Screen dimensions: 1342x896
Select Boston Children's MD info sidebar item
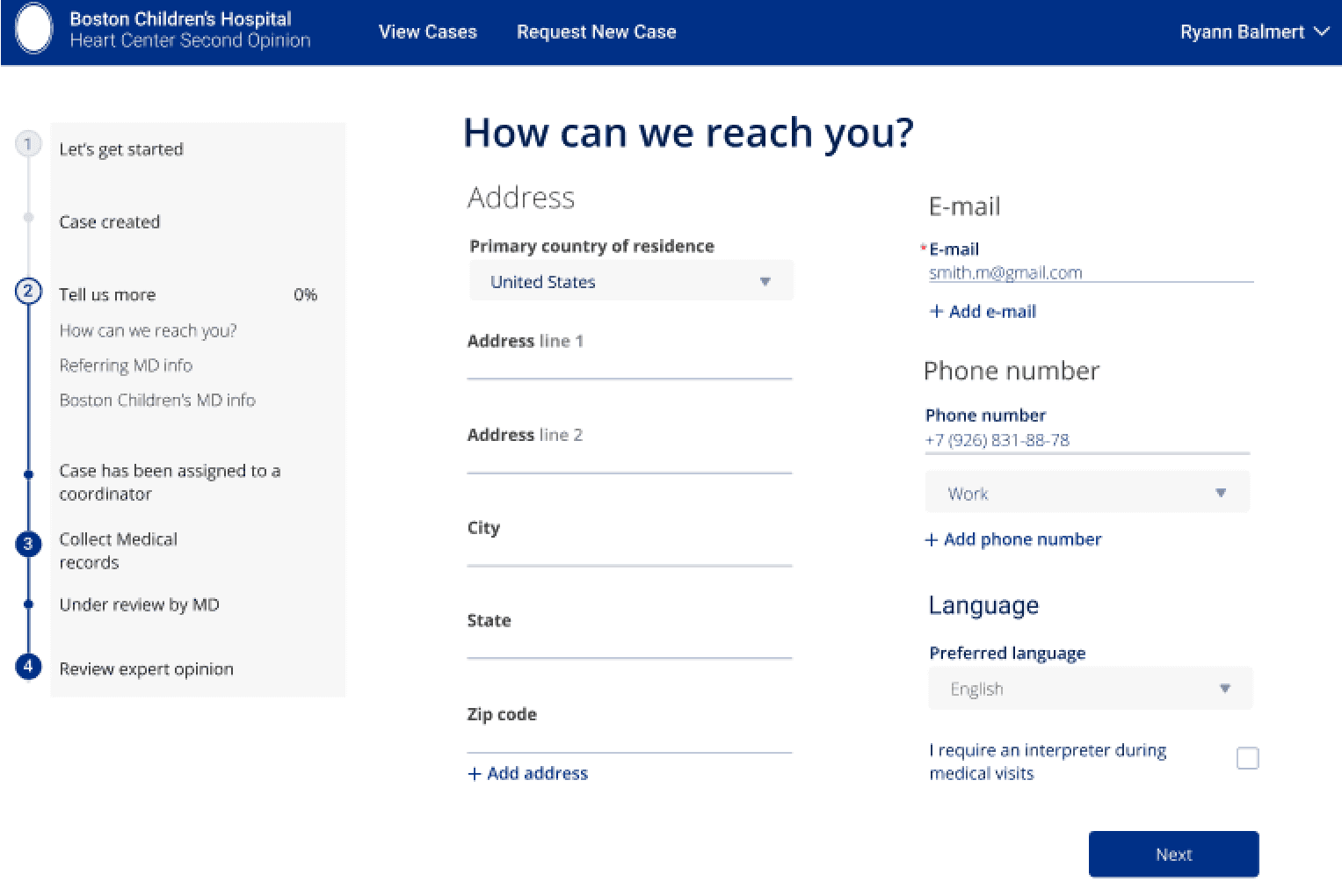[157, 400]
